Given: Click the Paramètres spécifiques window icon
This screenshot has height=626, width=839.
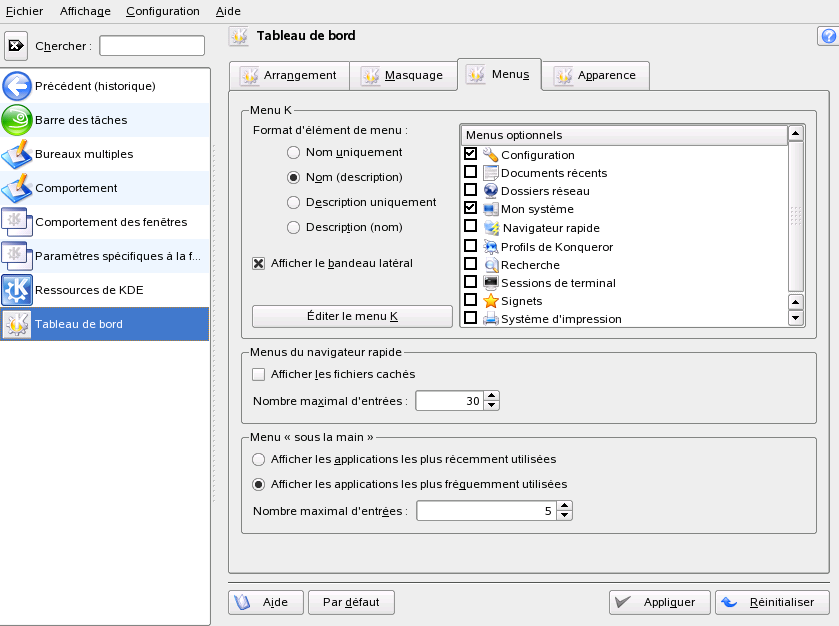Looking at the screenshot, I should click(x=17, y=256).
